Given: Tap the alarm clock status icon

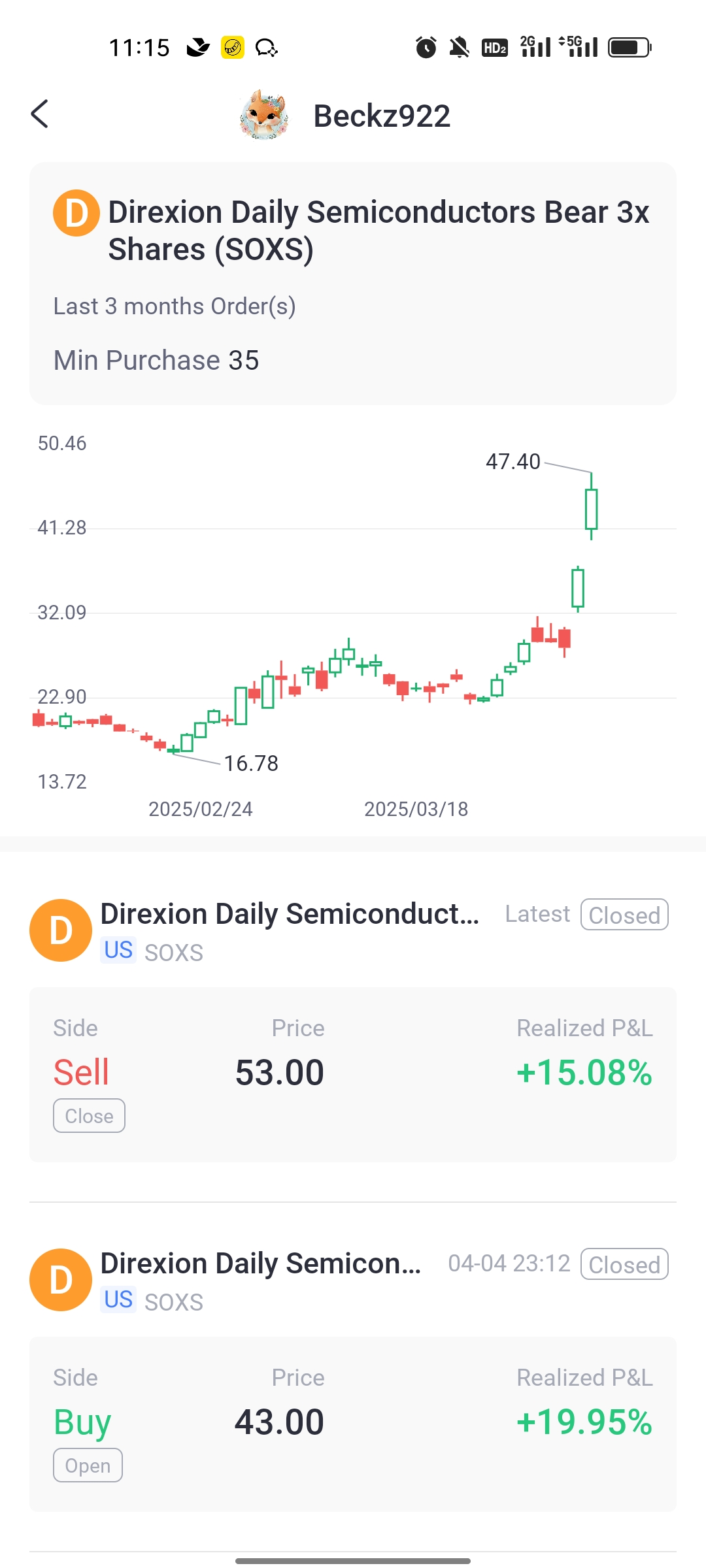Looking at the screenshot, I should click(426, 47).
